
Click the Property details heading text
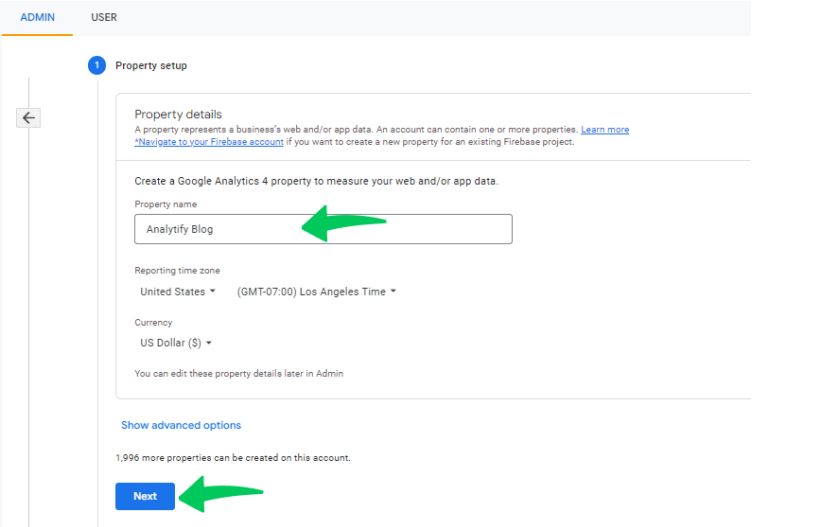(178, 114)
